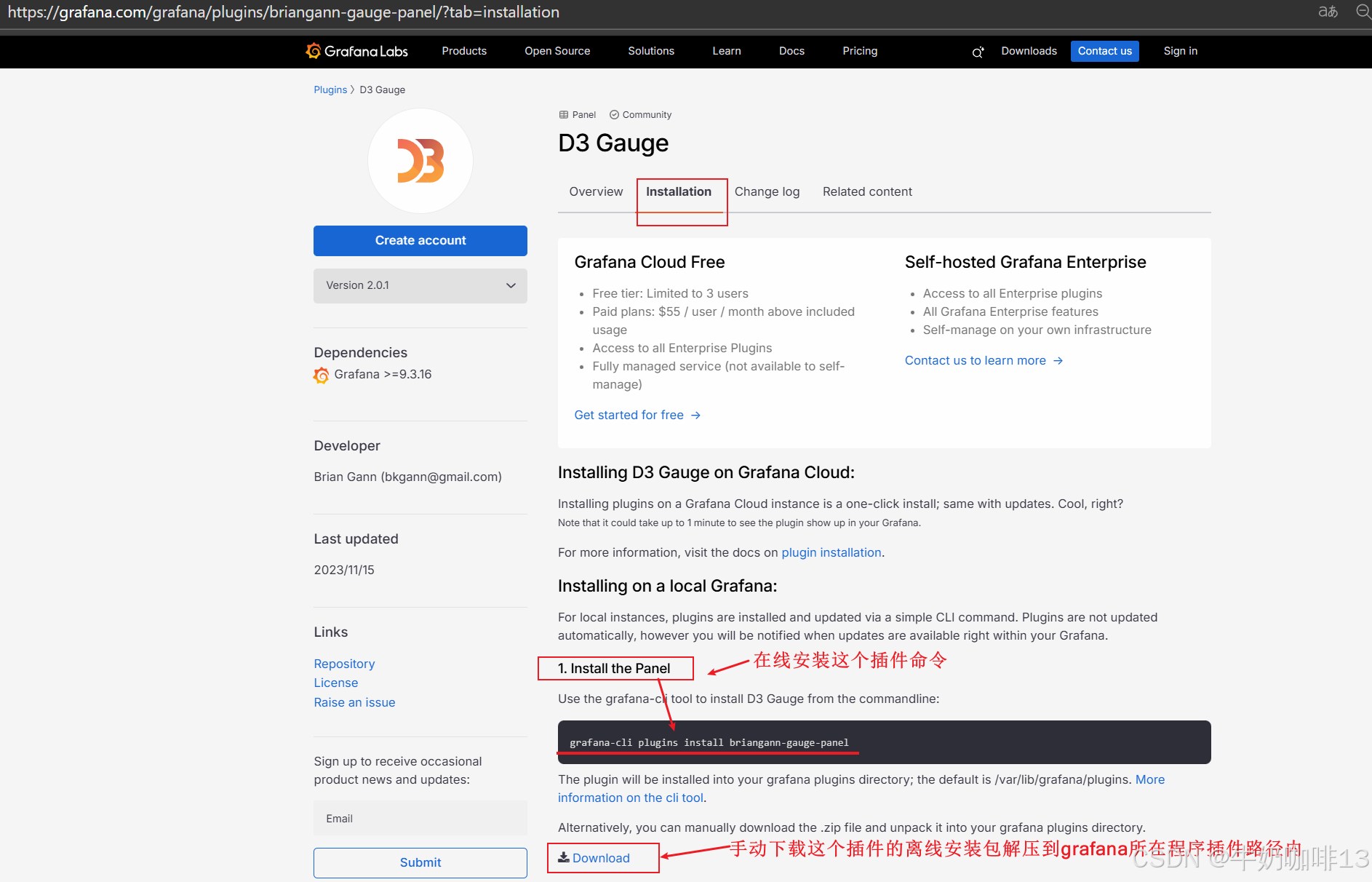1372x882 pixels.
Task: Open the Downloads link in the navbar
Action: click(1029, 51)
